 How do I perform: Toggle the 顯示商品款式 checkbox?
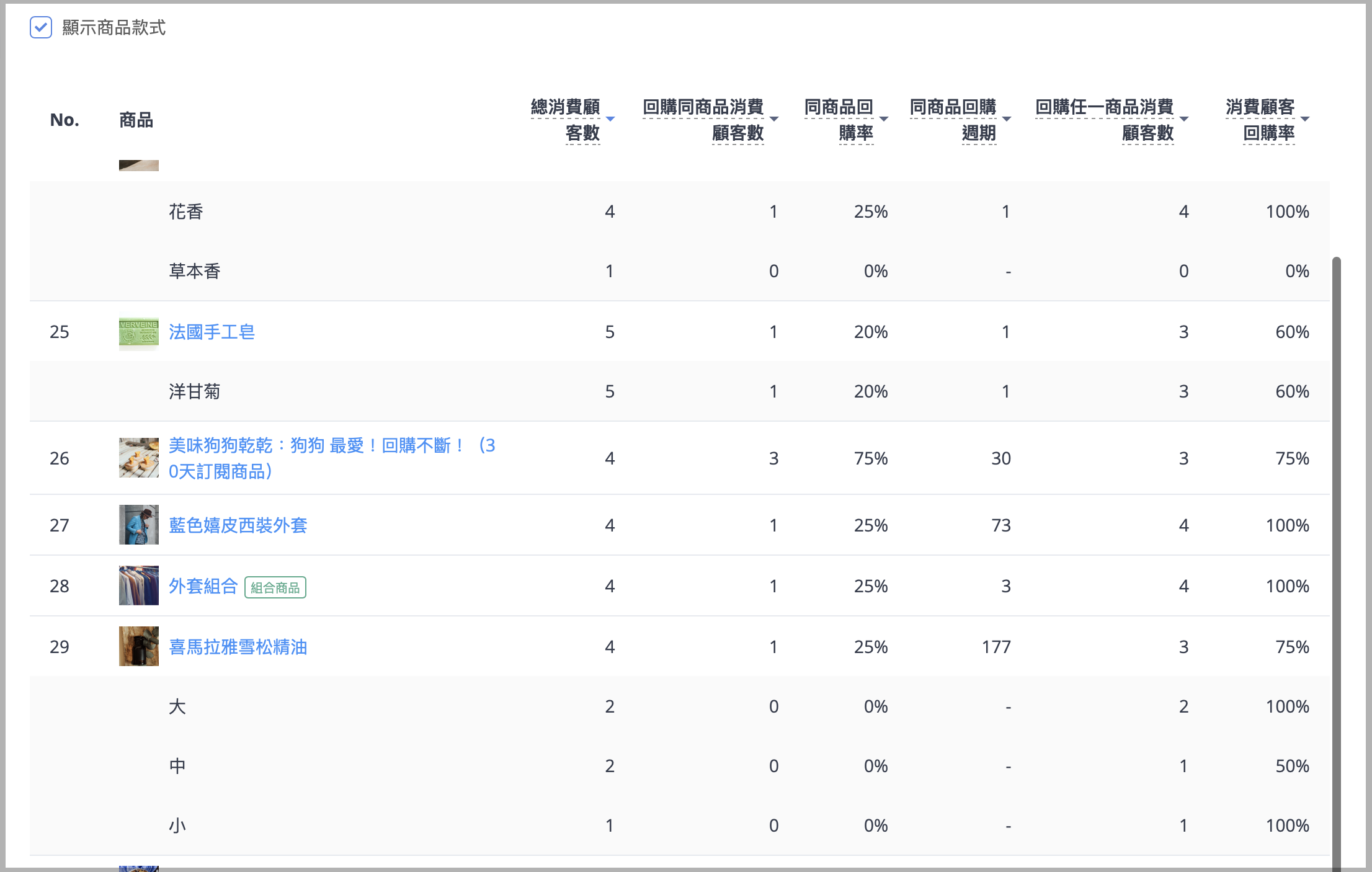click(x=41, y=27)
